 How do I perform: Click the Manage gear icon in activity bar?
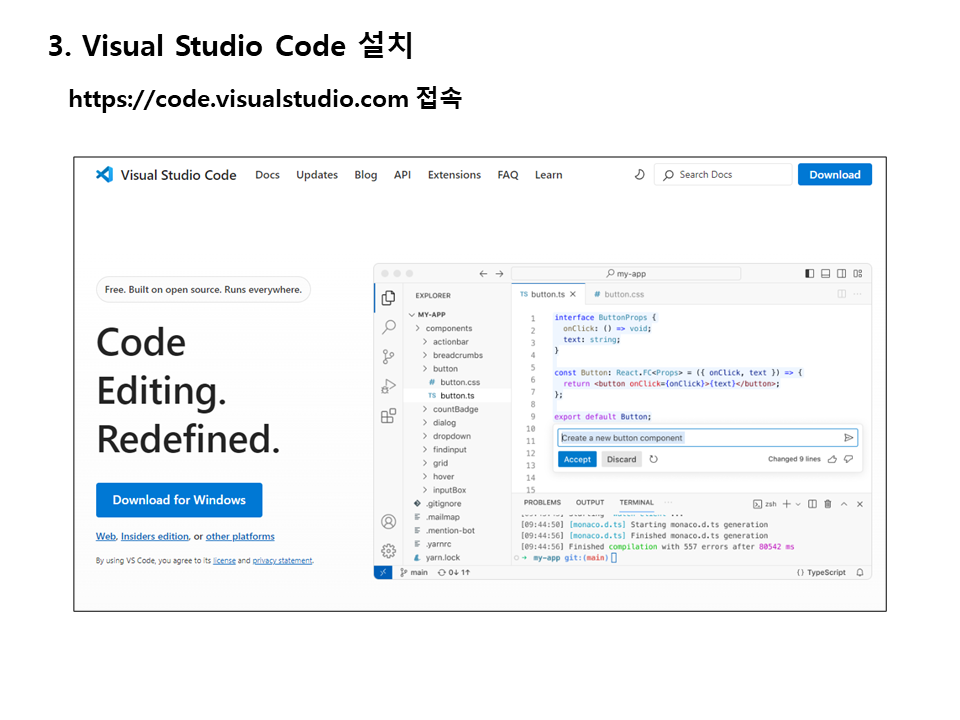click(388, 551)
